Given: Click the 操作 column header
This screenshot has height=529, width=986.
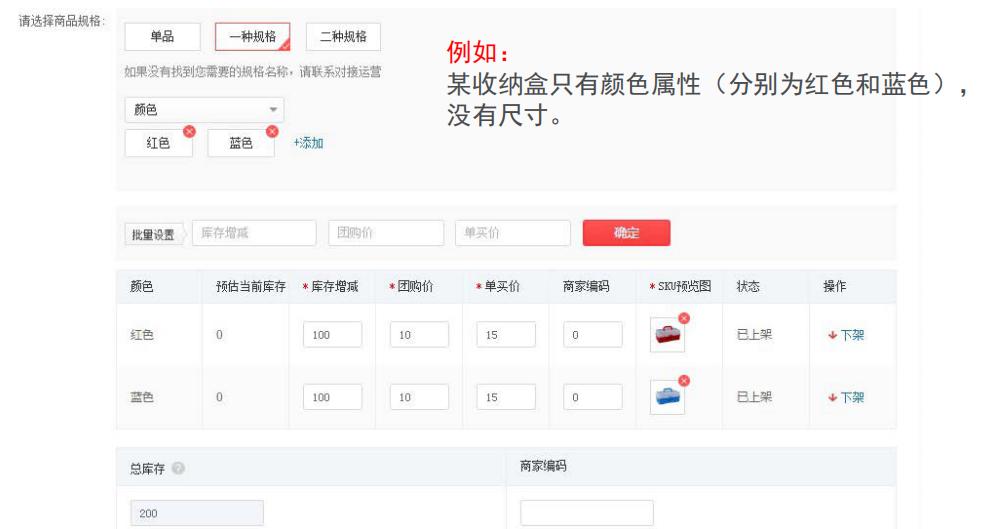Looking at the screenshot, I should point(835,286).
